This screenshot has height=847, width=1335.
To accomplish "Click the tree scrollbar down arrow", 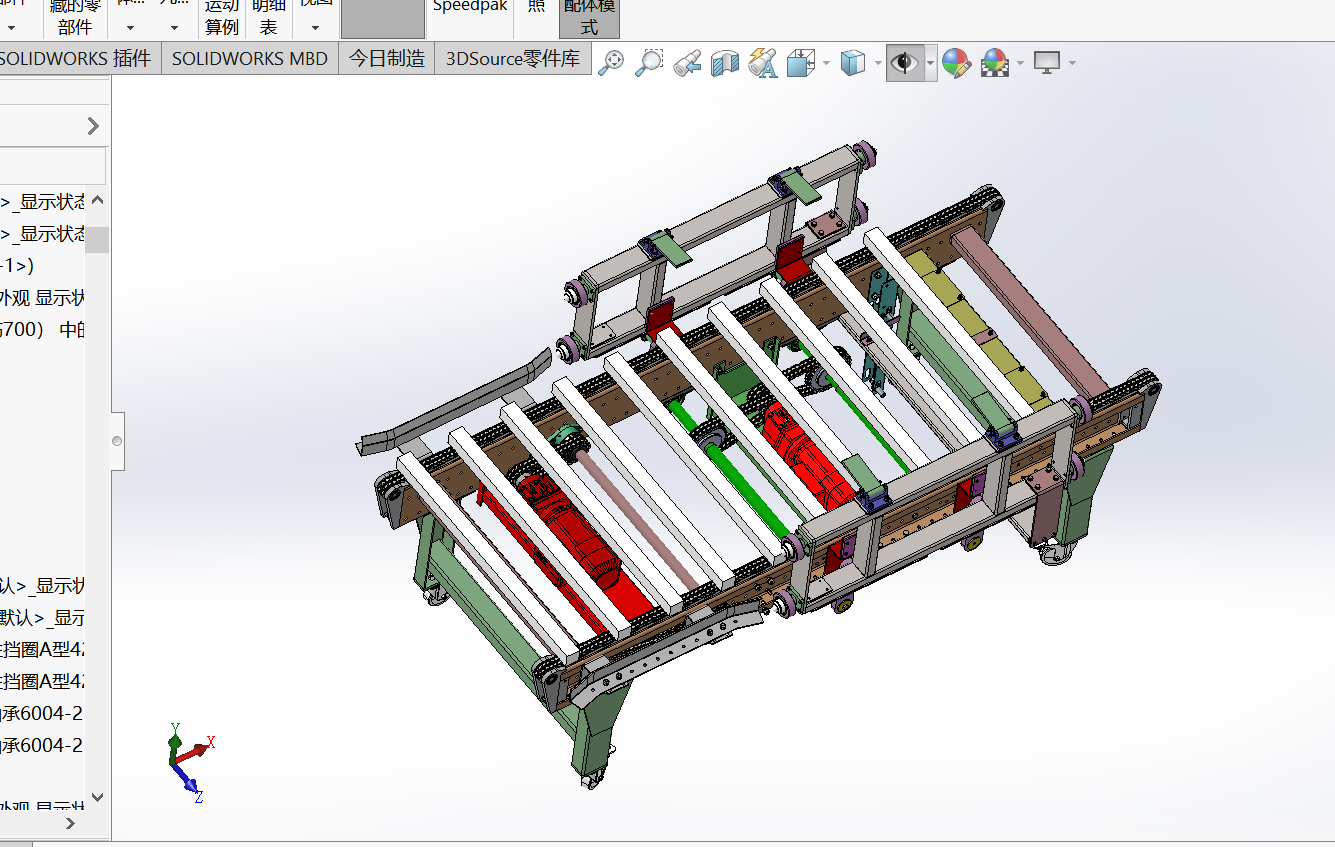I will pyautogui.click(x=97, y=797).
